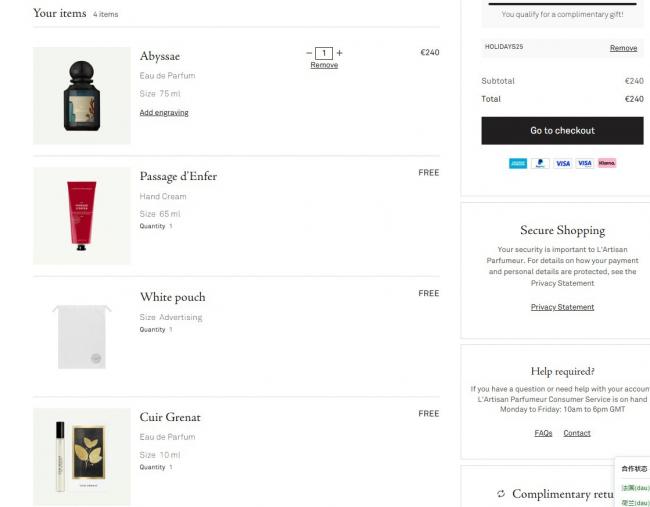650x507 pixels.
Task: Click the Klarna payment icon
Action: pos(607,163)
